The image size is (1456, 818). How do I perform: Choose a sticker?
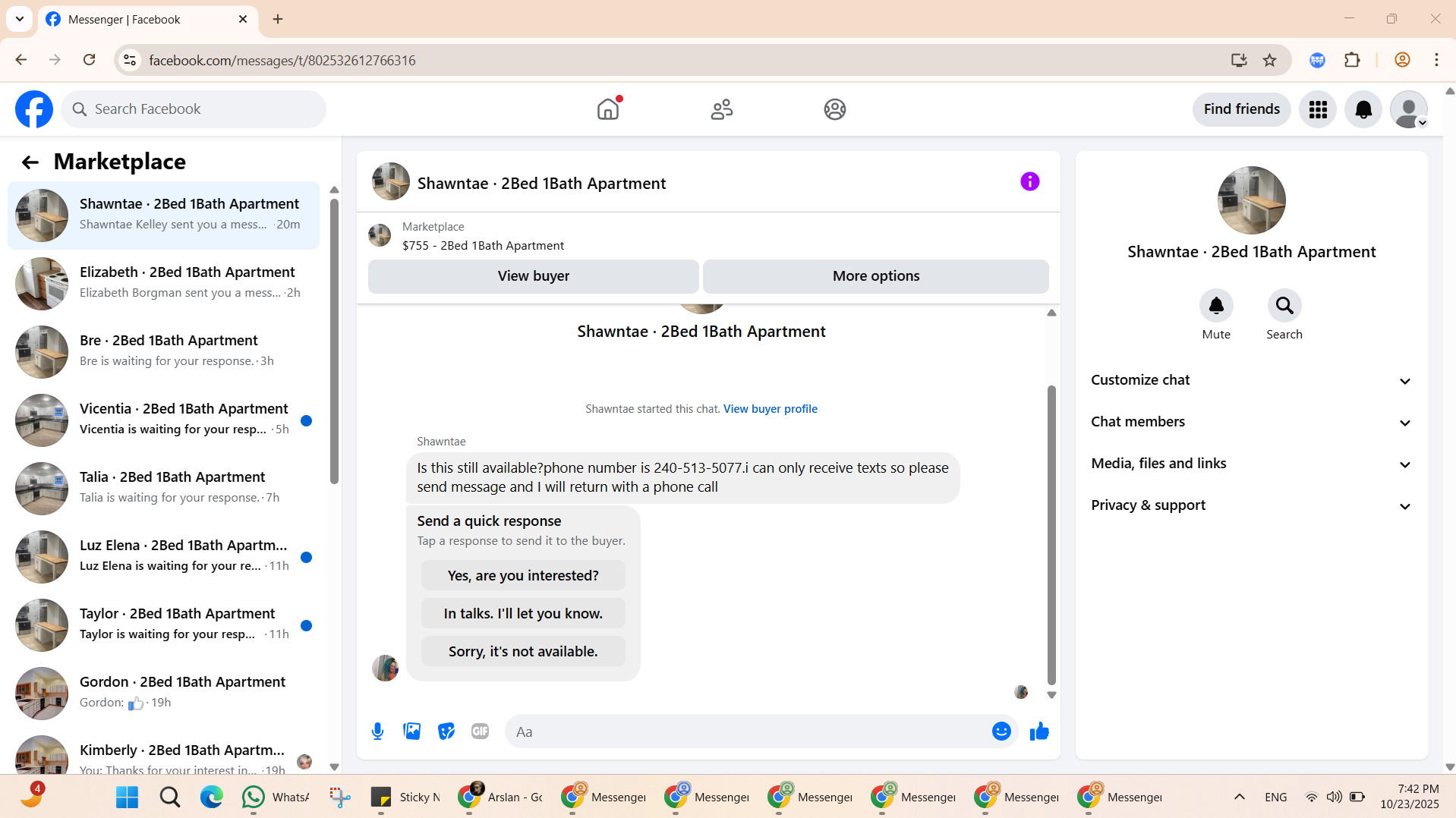(446, 731)
